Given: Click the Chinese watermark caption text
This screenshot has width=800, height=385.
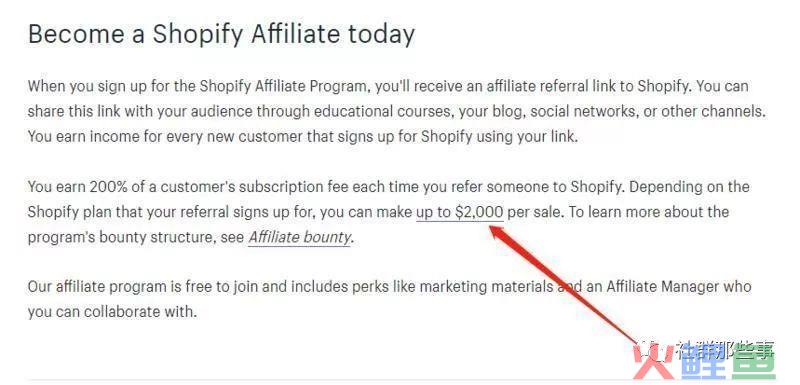Looking at the screenshot, I should point(725,350).
